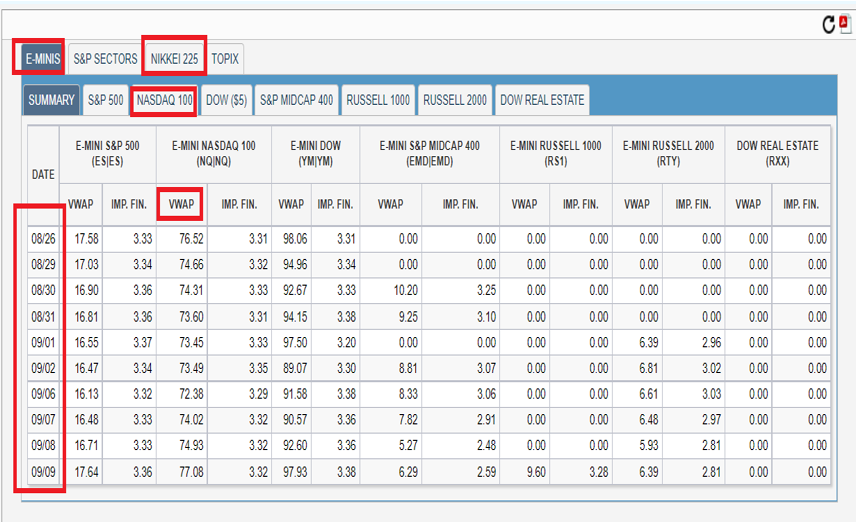Click MIDCAP IMP. FIN. value 3.25
This screenshot has width=861, height=524.
pyautogui.click(x=487, y=291)
